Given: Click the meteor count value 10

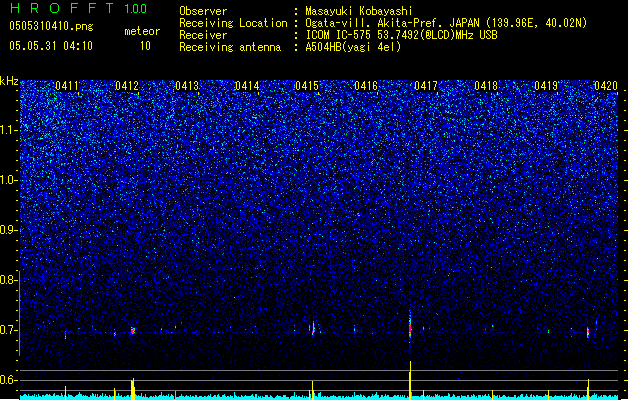Looking at the screenshot, I should (145, 46).
